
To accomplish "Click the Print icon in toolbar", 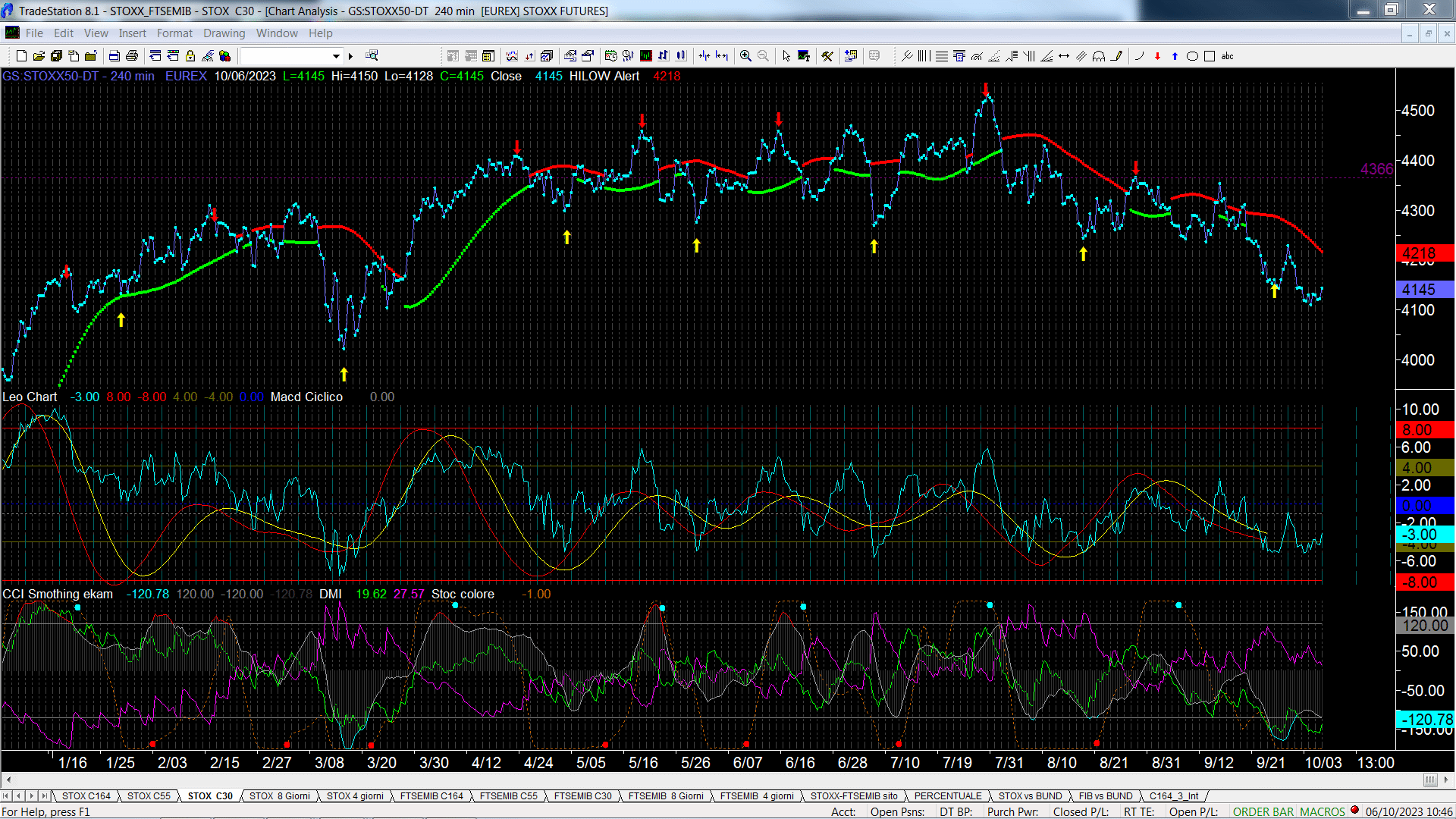I will [132, 55].
